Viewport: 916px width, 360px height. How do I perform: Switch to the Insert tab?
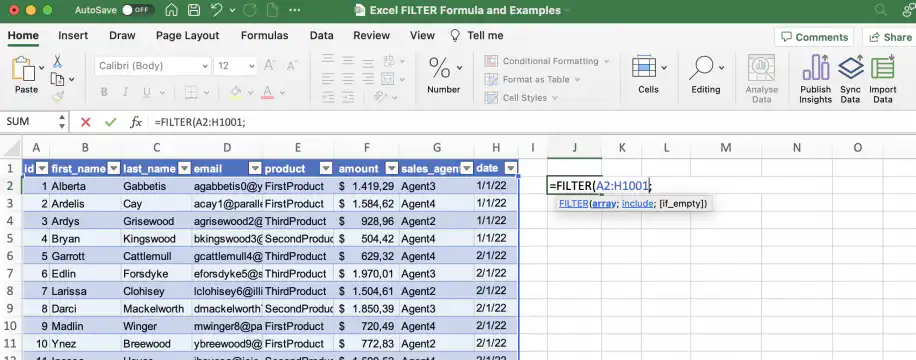73,36
